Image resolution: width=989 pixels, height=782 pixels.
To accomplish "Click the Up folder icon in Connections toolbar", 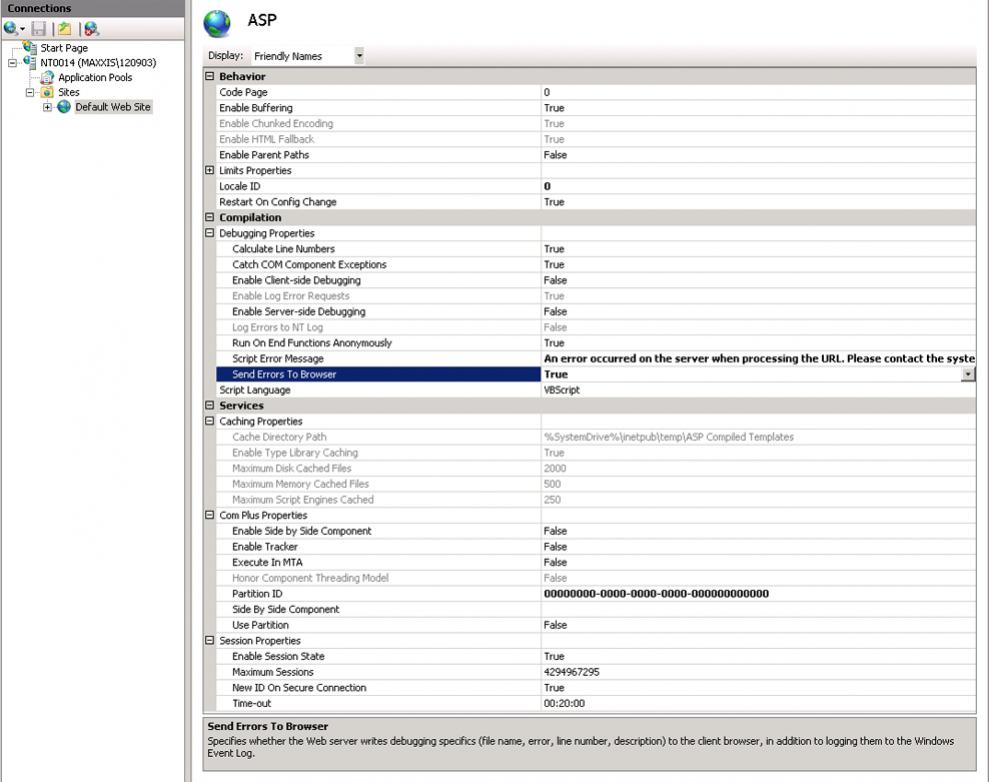I will click(64, 28).
